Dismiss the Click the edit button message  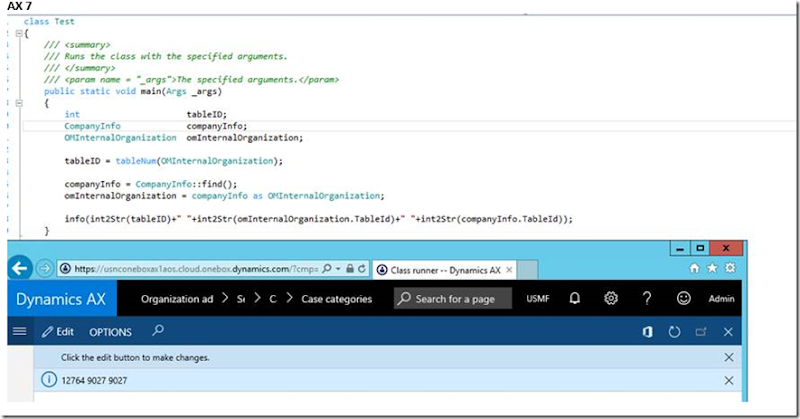[x=729, y=357]
